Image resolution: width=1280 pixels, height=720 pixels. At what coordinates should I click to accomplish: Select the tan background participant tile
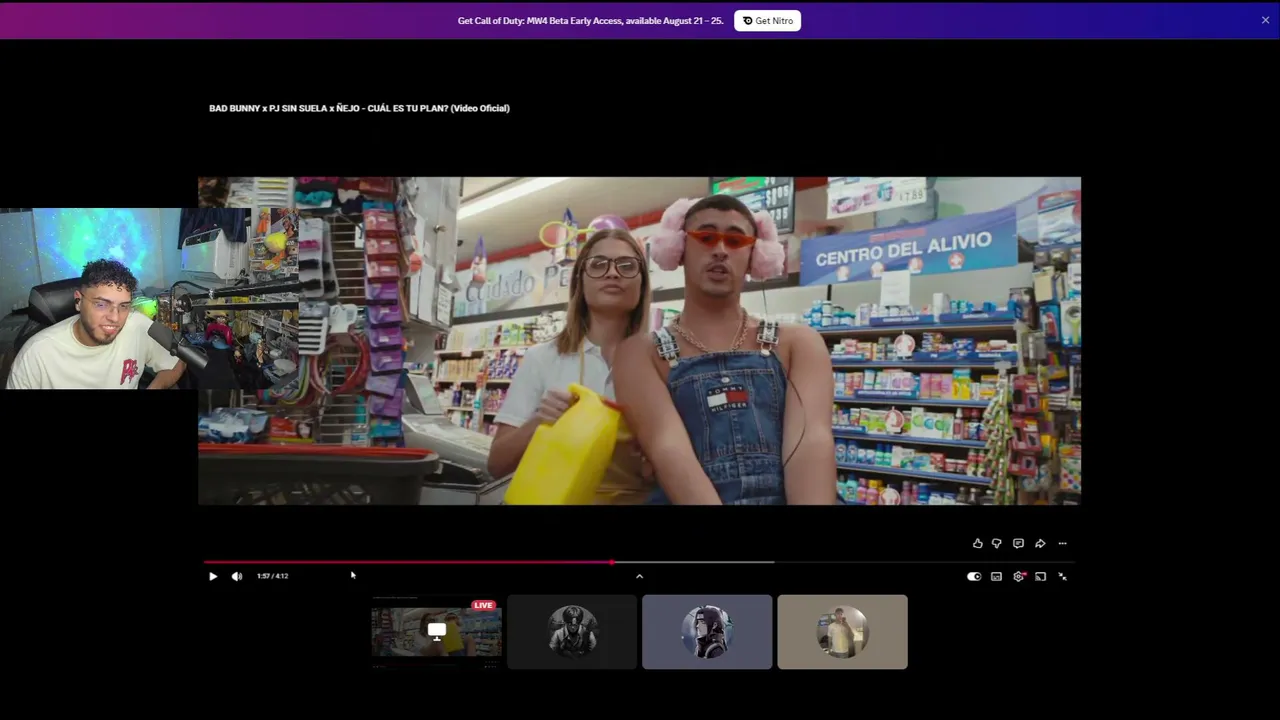[842, 632]
